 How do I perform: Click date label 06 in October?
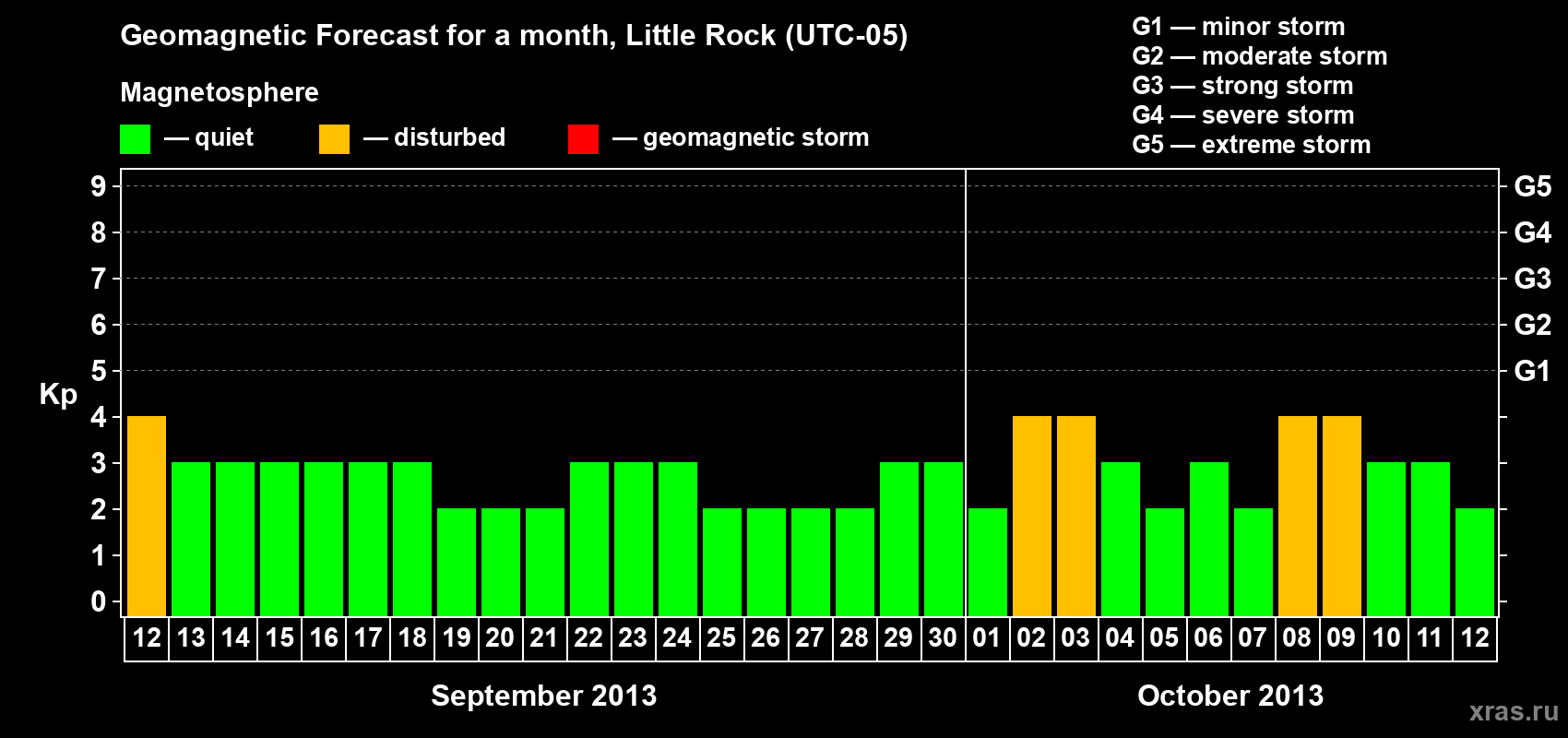tap(1208, 637)
